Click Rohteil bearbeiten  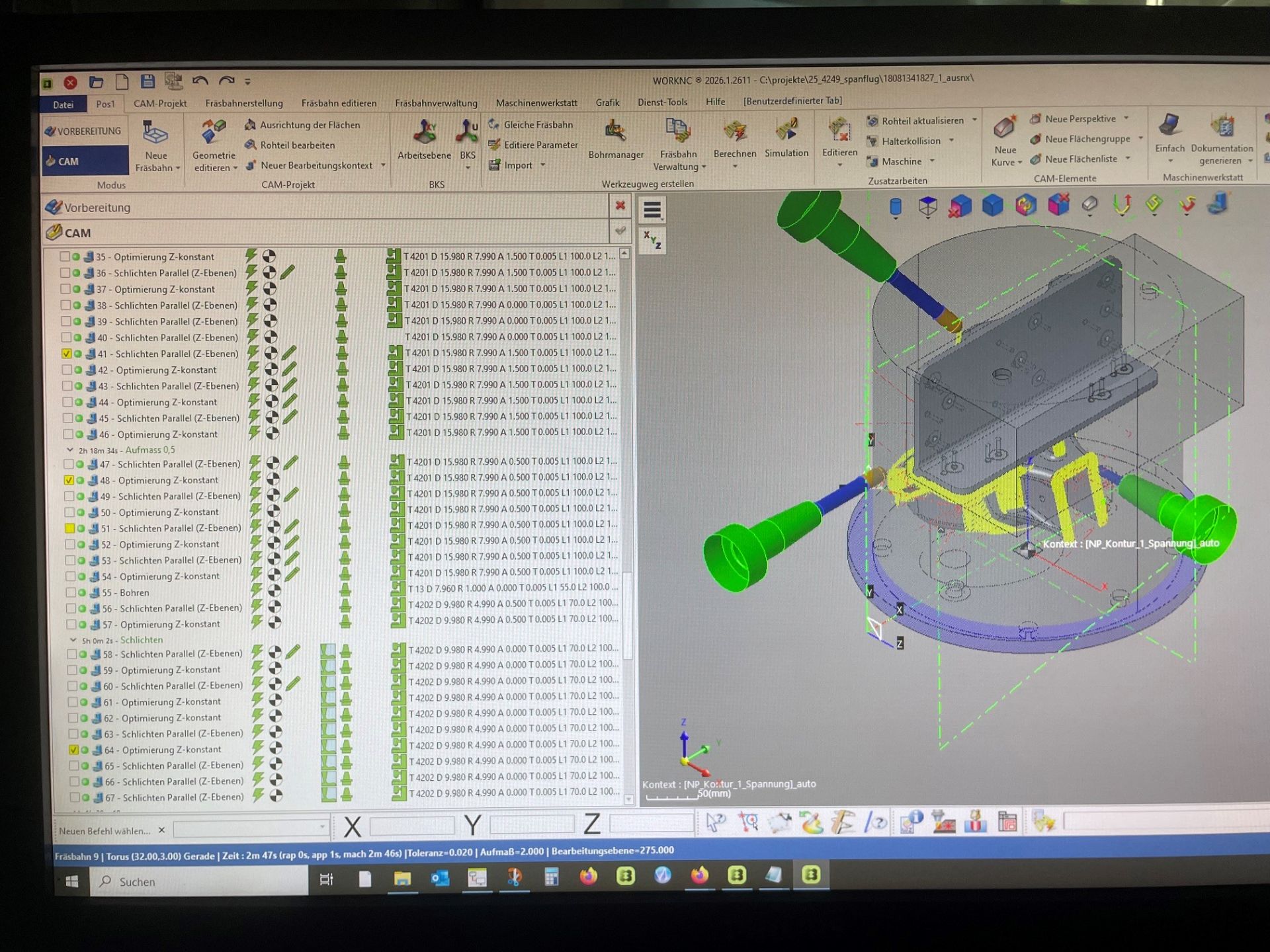tap(290, 145)
